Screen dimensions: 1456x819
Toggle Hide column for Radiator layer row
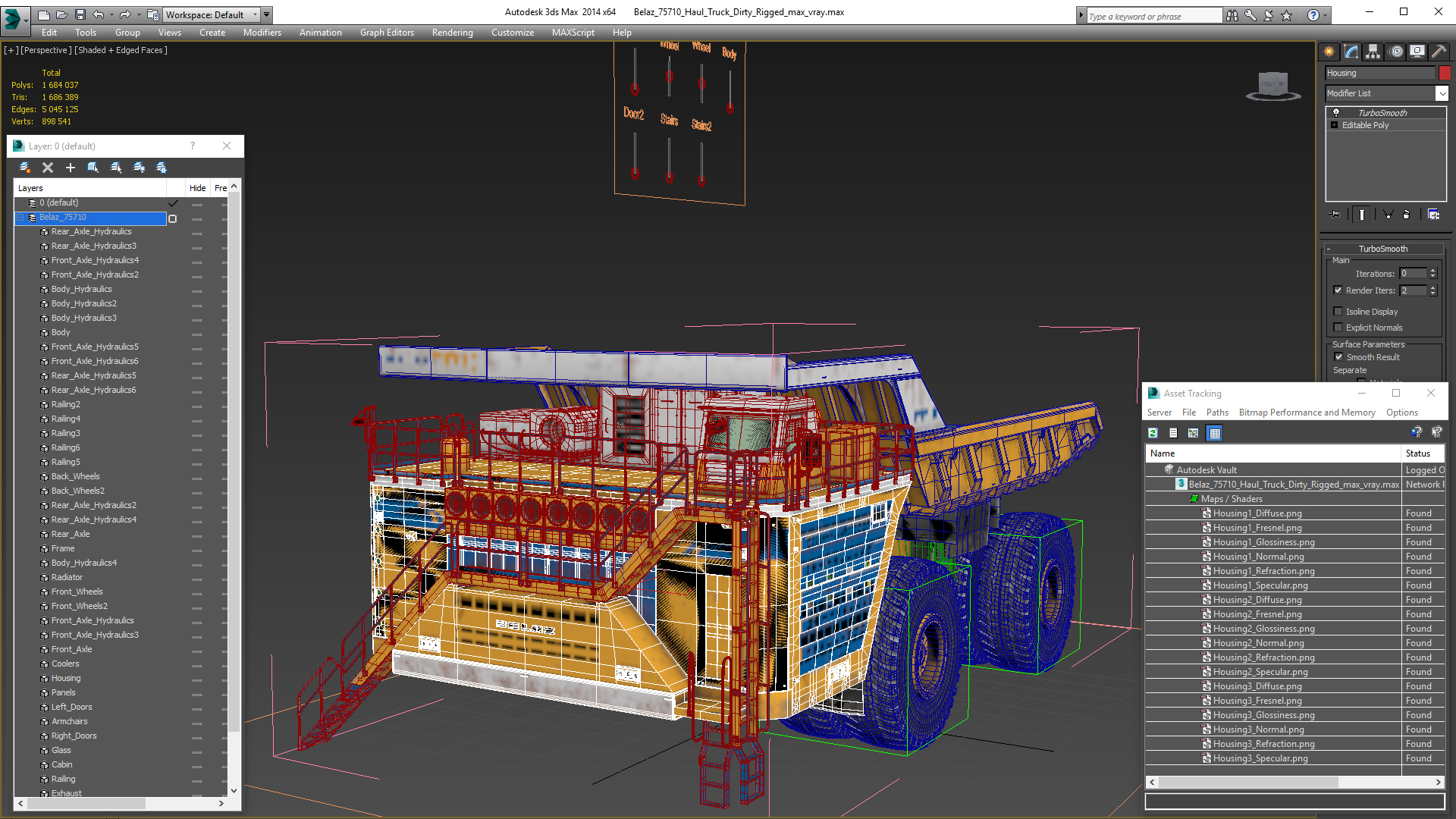click(197, 579)
